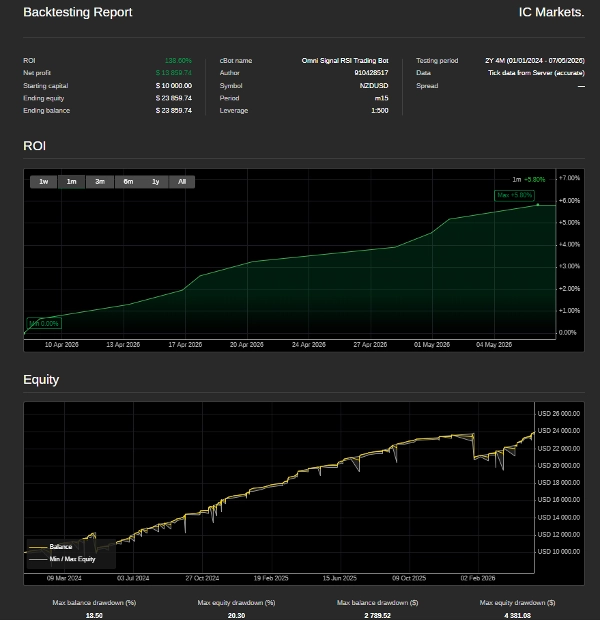Viewport: 600px width, 620px height.
Task: Click the Max +5.80% chart marker
Action: 514,195
